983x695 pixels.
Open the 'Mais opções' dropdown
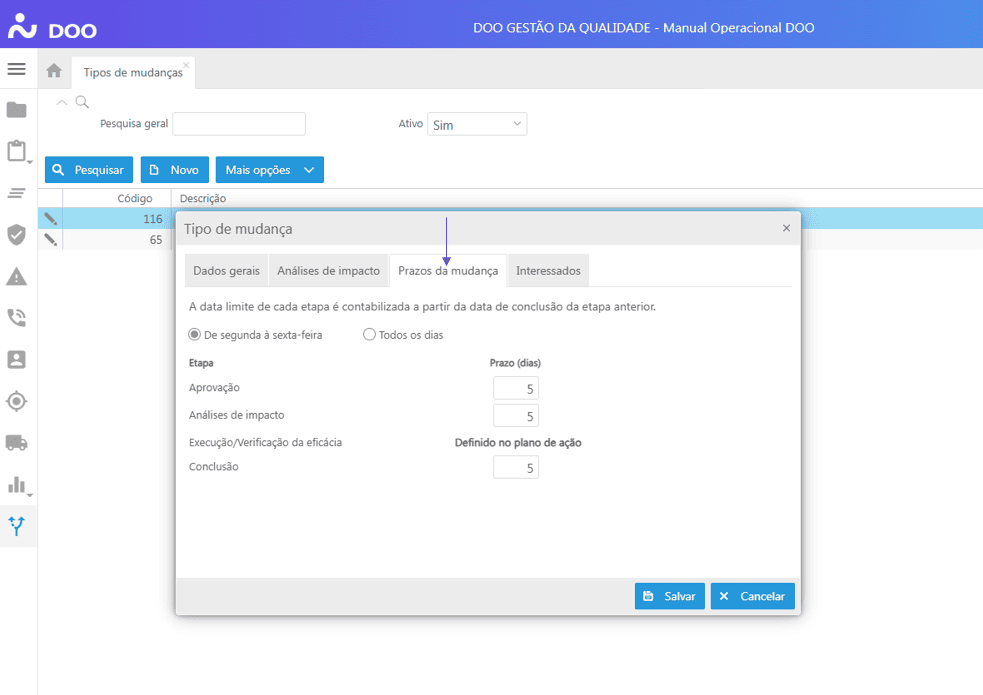[269, 170]
